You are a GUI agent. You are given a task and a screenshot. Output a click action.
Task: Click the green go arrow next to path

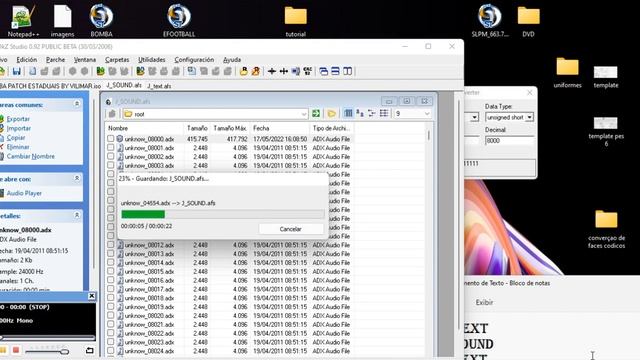[x=316, y=114]
